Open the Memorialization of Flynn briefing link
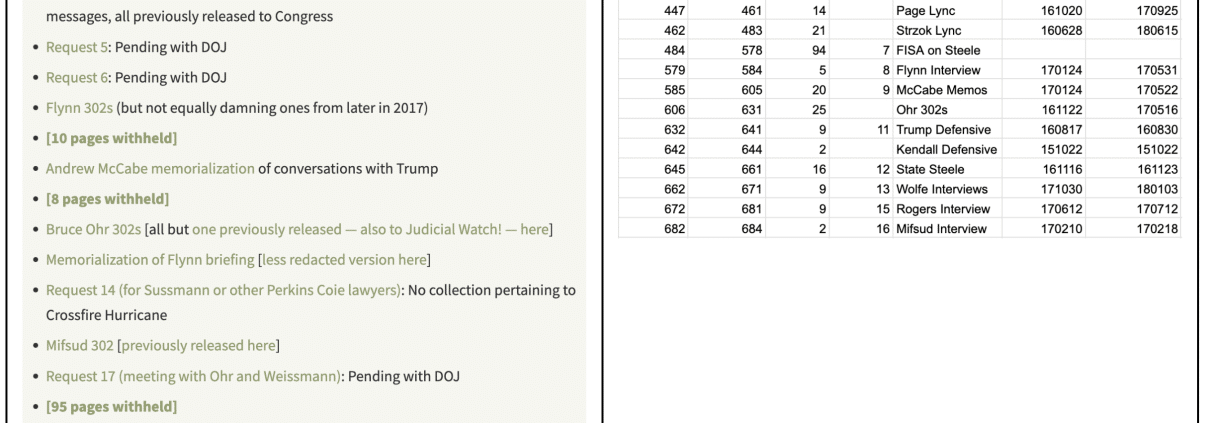The image size is (1210, 423). click(150, 260)
